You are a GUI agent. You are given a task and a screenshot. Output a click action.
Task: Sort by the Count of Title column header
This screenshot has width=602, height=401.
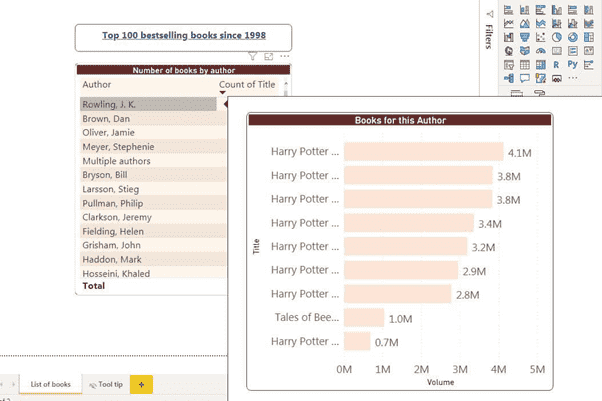(x=247, y=85)
